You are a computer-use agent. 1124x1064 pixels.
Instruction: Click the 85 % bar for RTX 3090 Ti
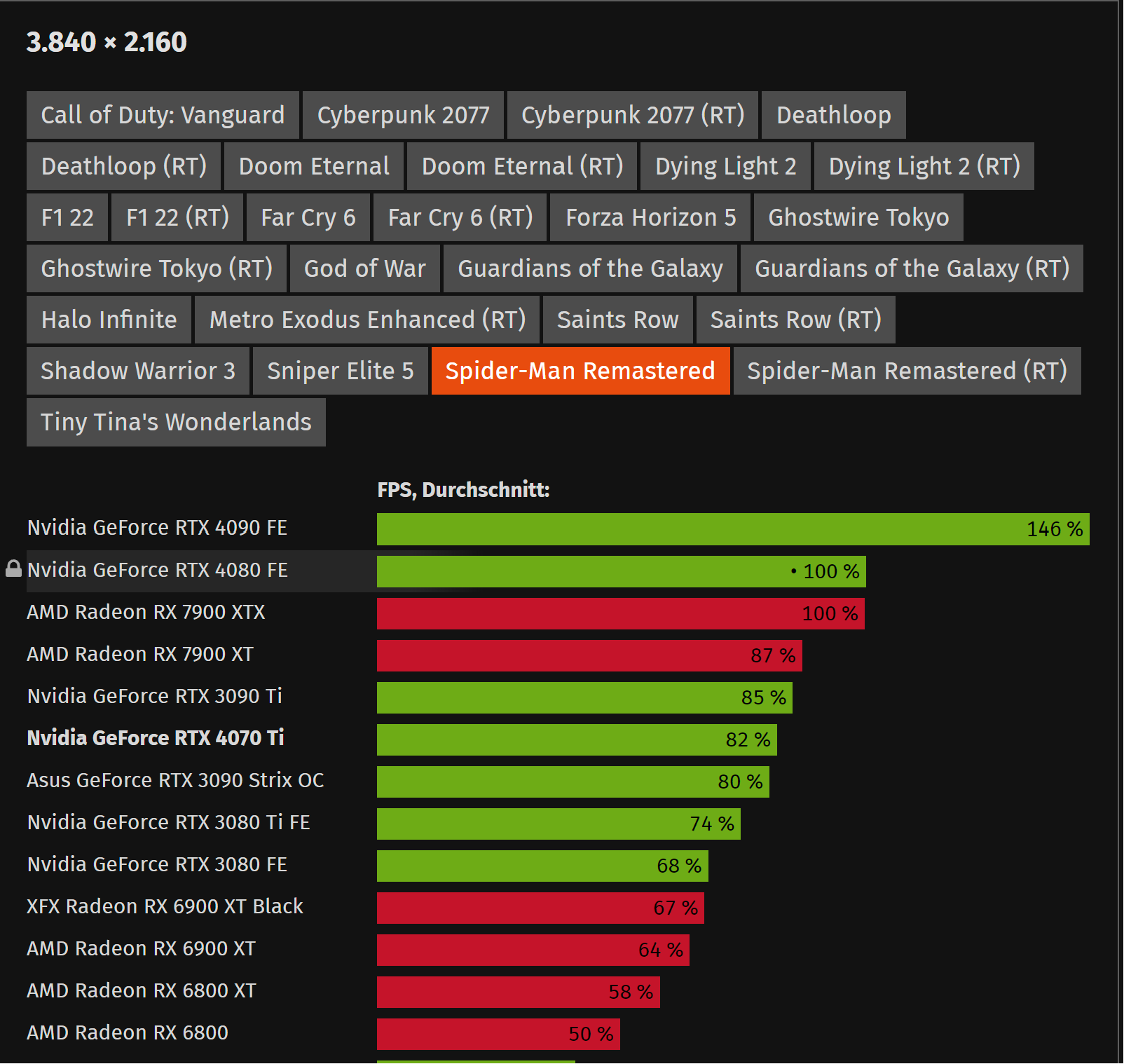pyautogui.click(x=584, y=697)
